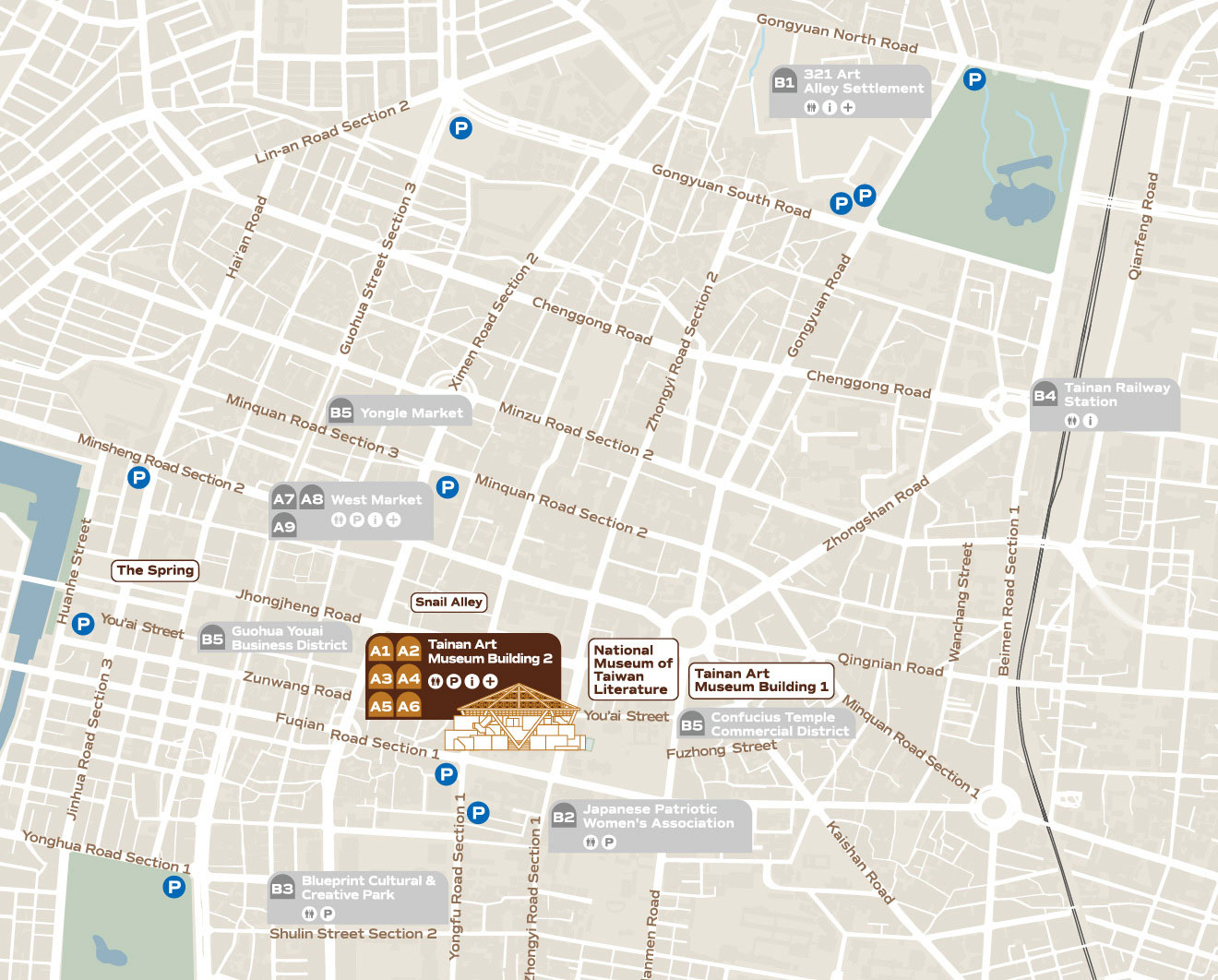Click the A1 badge in Museum Building 2

point(380,651)
